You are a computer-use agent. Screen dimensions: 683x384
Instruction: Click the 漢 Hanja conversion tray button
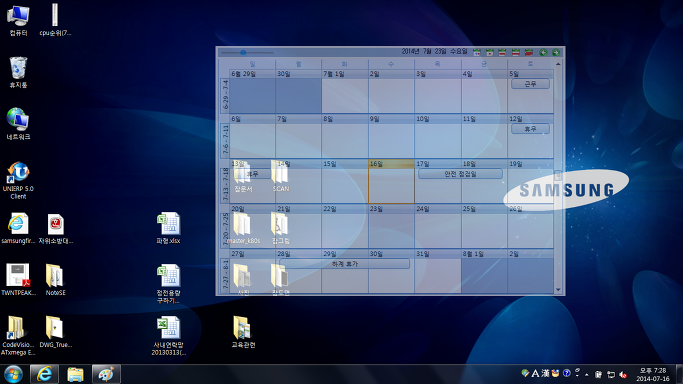(545, 373)
